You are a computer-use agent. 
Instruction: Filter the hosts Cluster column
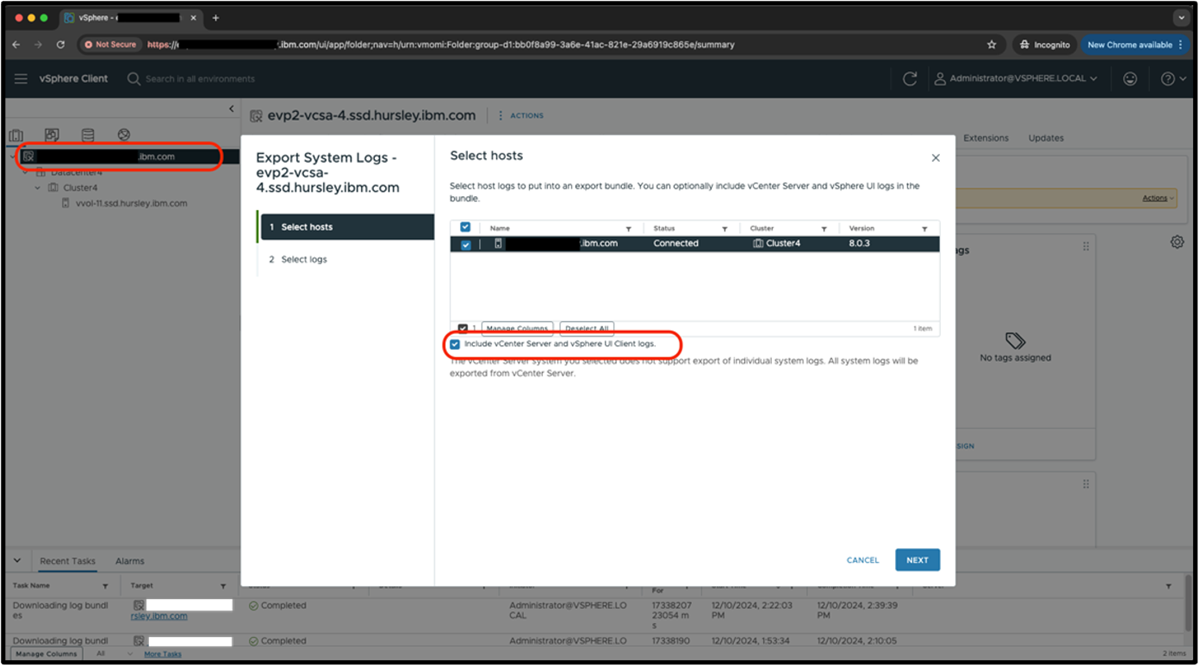[x=824, y=229]
